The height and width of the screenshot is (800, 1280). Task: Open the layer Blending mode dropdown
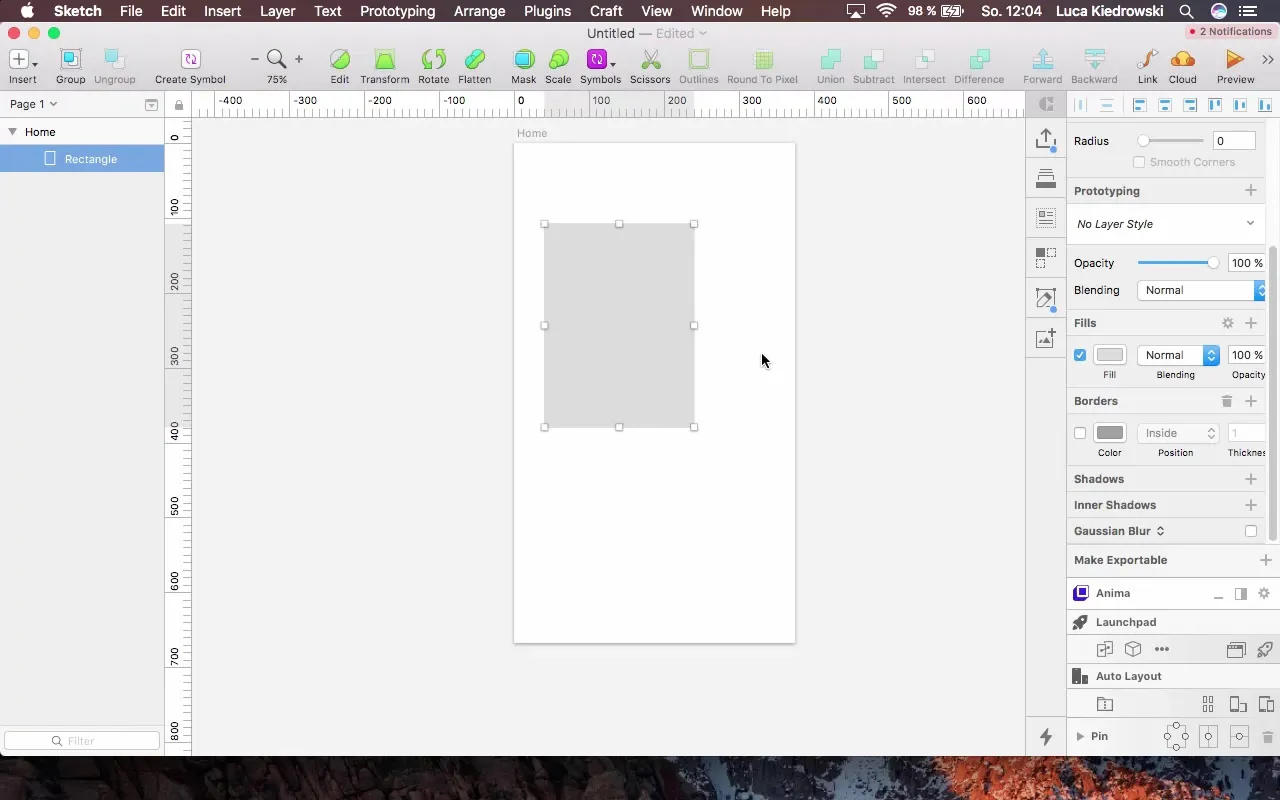[x=1202, y=290]
